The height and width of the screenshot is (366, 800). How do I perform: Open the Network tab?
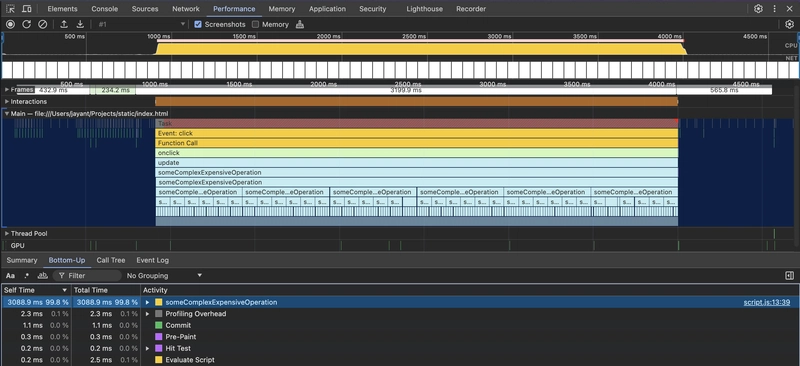click(186, 9)
